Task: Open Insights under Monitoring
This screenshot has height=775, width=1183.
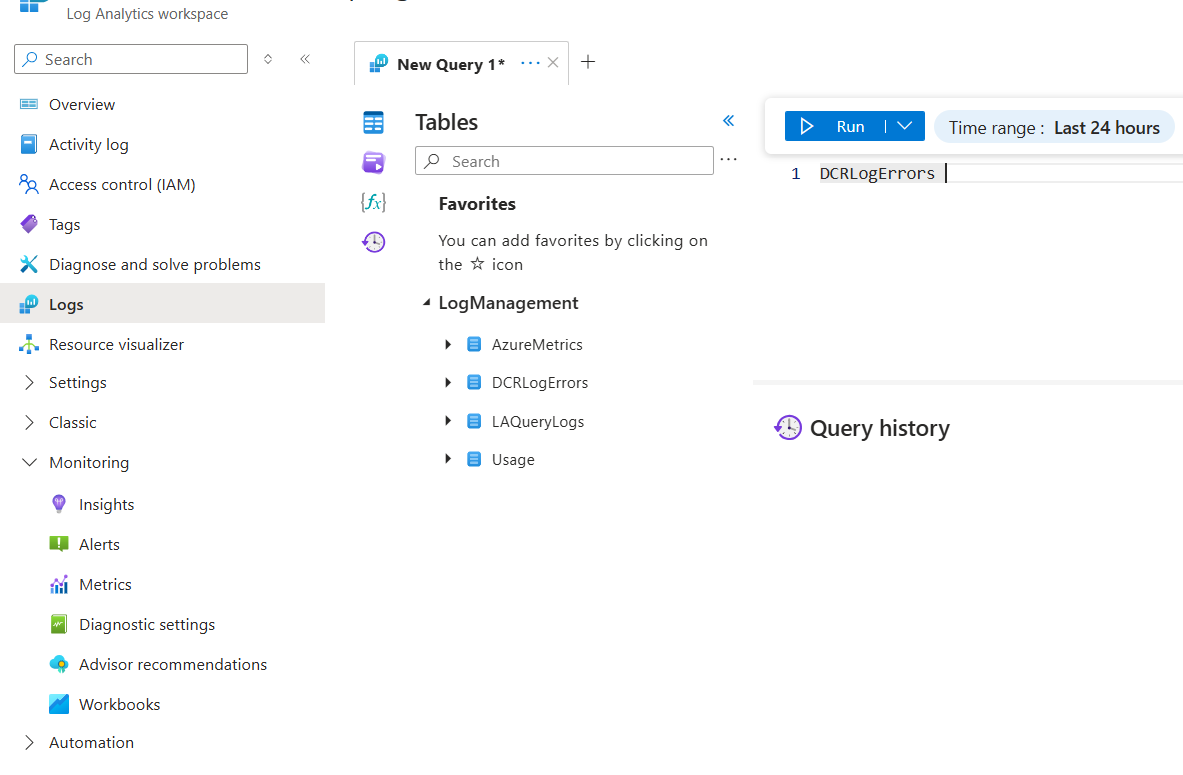Action: [x=106, y=504]
